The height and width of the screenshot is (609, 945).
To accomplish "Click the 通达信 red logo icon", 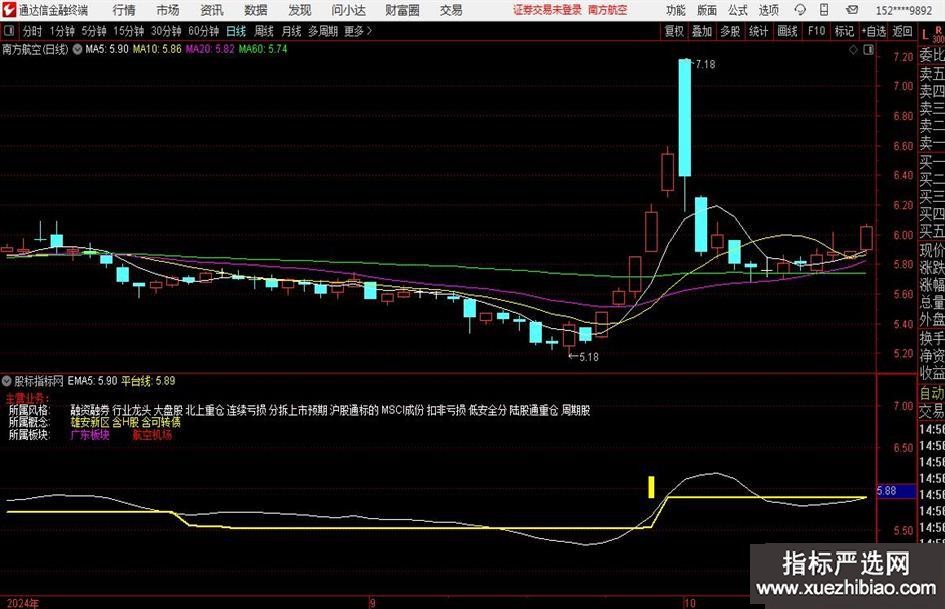I will (x=9, y=10).
